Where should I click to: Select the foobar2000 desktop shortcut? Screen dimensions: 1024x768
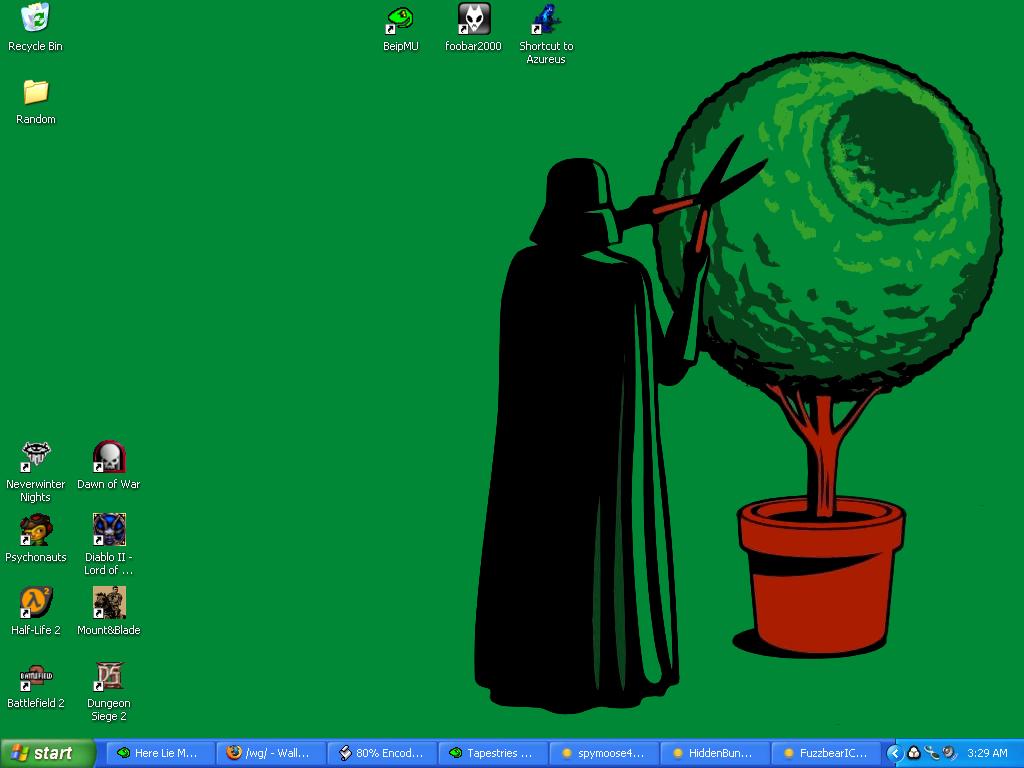[473, 28]
